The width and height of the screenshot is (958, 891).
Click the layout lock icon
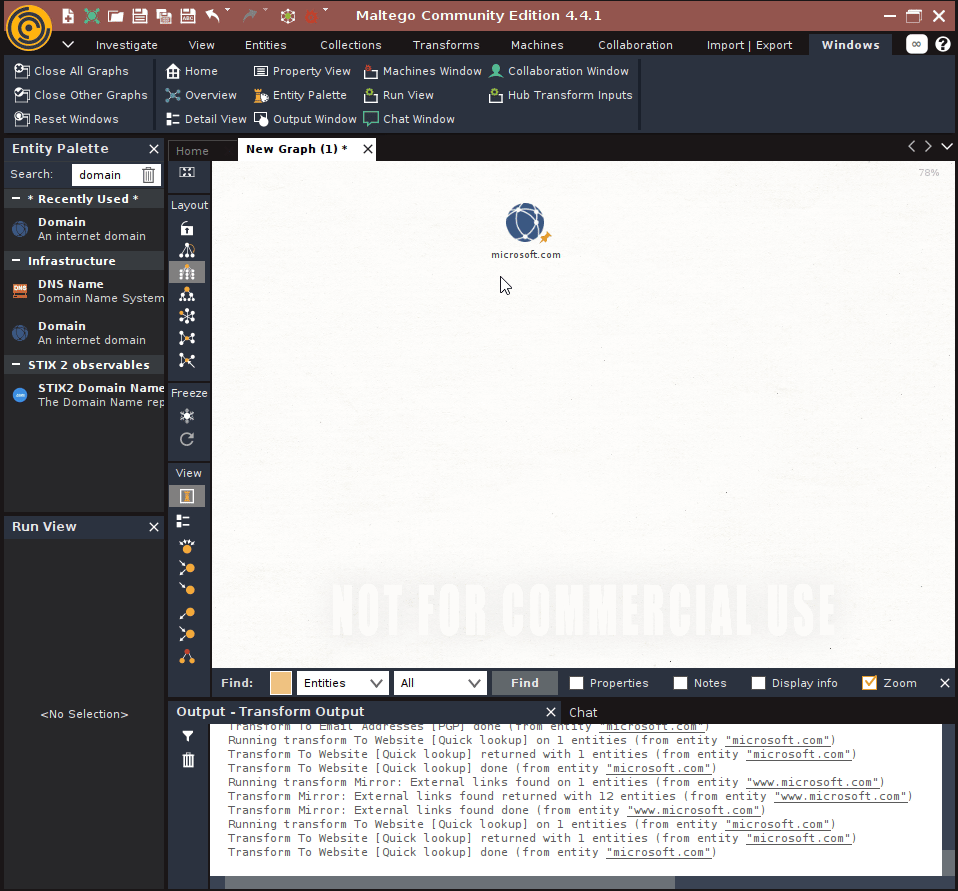[x=187, y=229]
